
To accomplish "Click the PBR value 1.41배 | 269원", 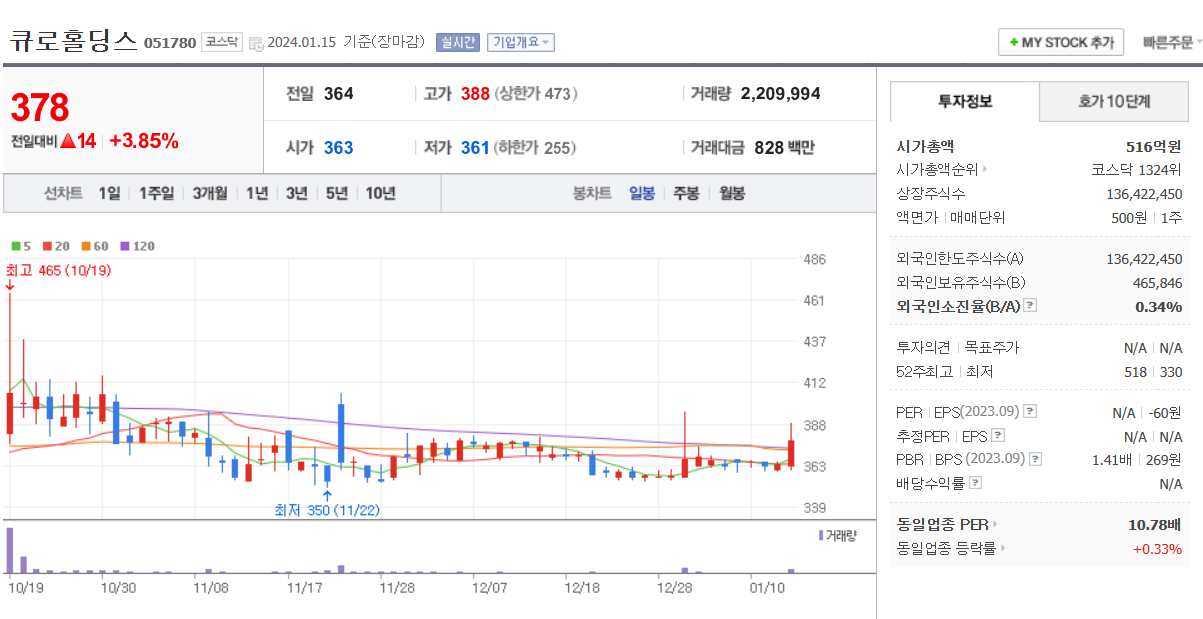I will tap(1137, 459).
